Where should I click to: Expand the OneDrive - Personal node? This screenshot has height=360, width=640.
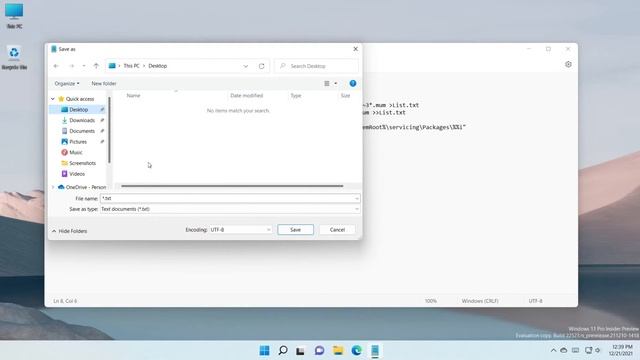(53, 187)
